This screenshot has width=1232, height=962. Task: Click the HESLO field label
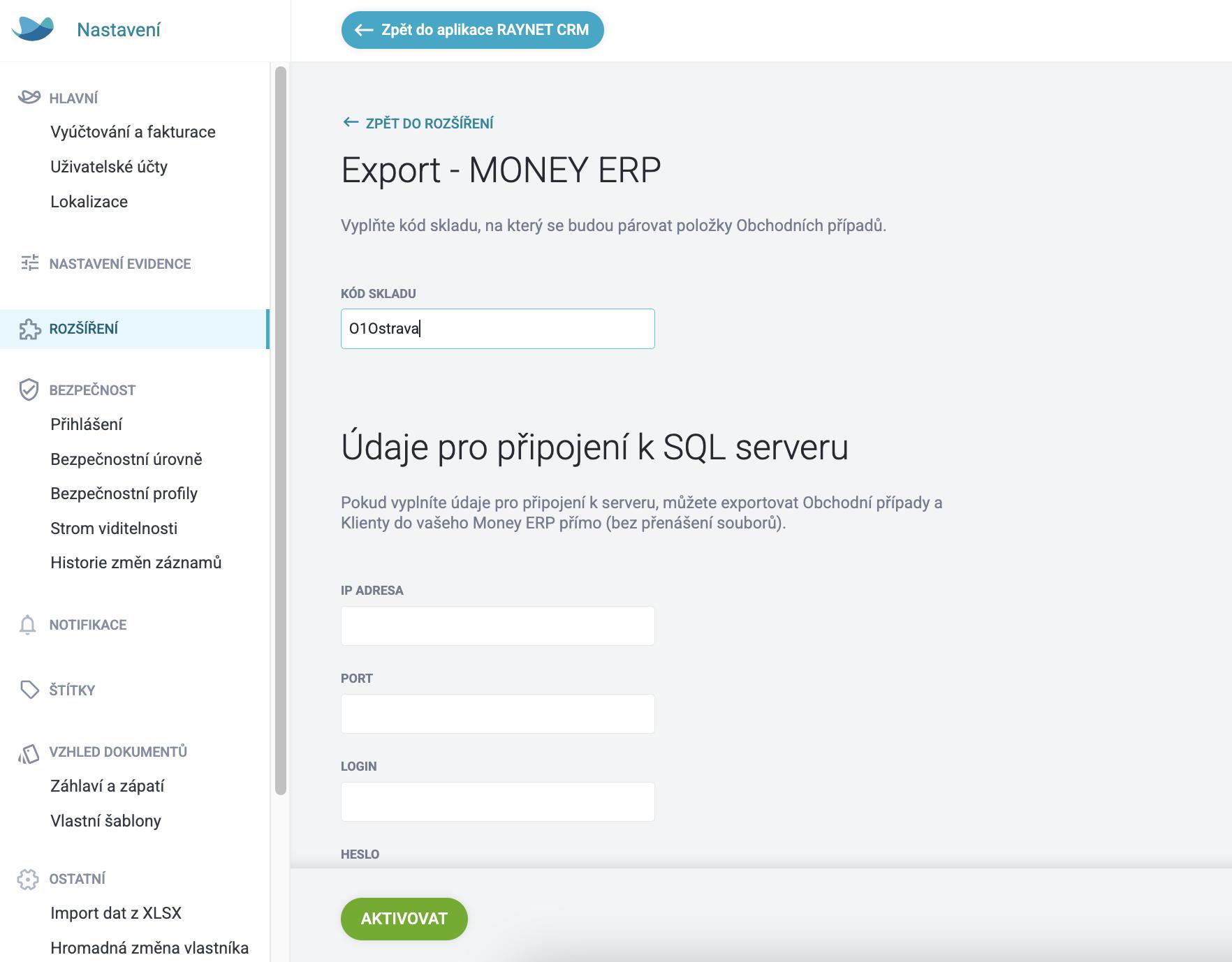[x=360, y=854]
